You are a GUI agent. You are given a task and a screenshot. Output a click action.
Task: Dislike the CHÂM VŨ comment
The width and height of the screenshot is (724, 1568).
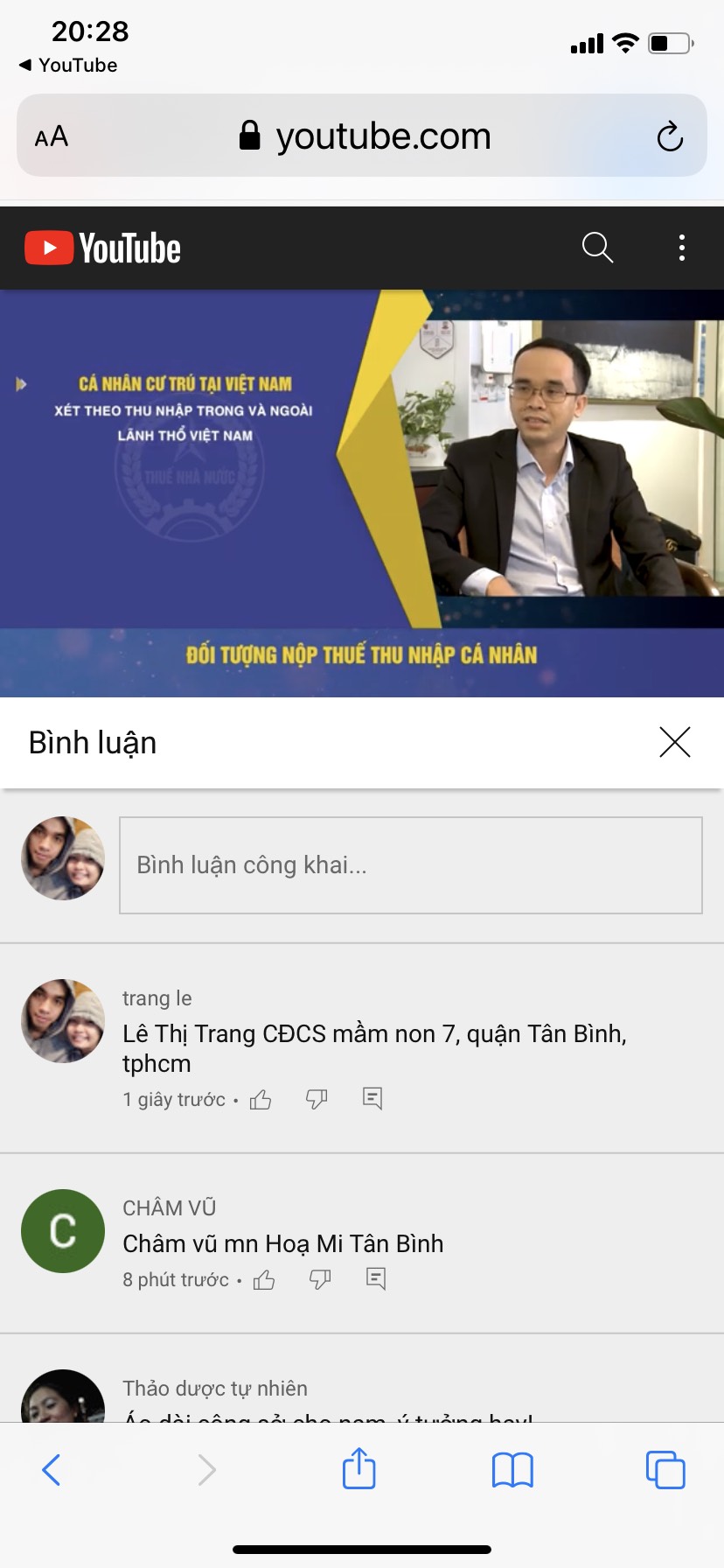[320, 1280]
